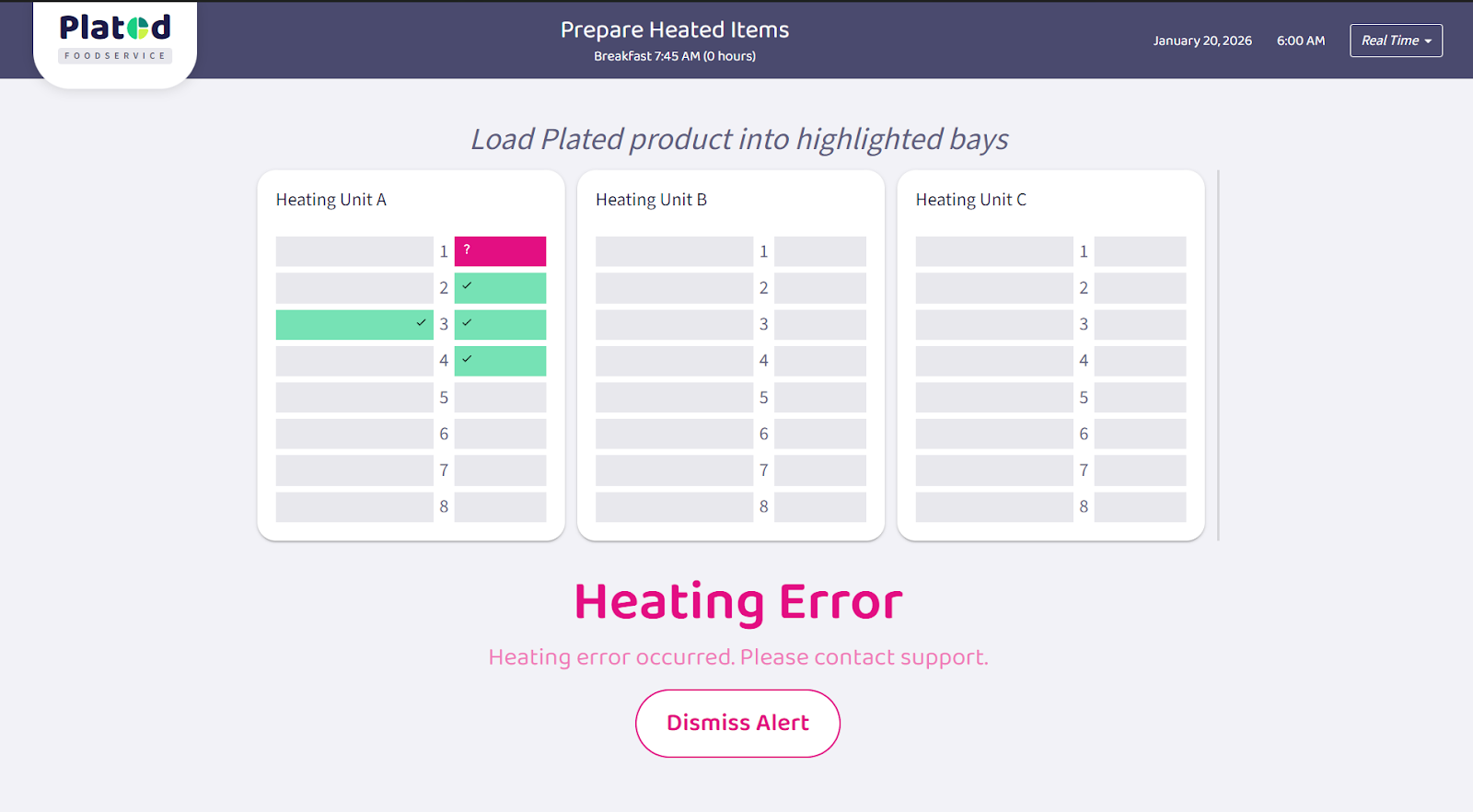Viewport: 1473px width, 812px height.
Task: Open the Real Time dropdown
Action: click(x=1396, y=41)
